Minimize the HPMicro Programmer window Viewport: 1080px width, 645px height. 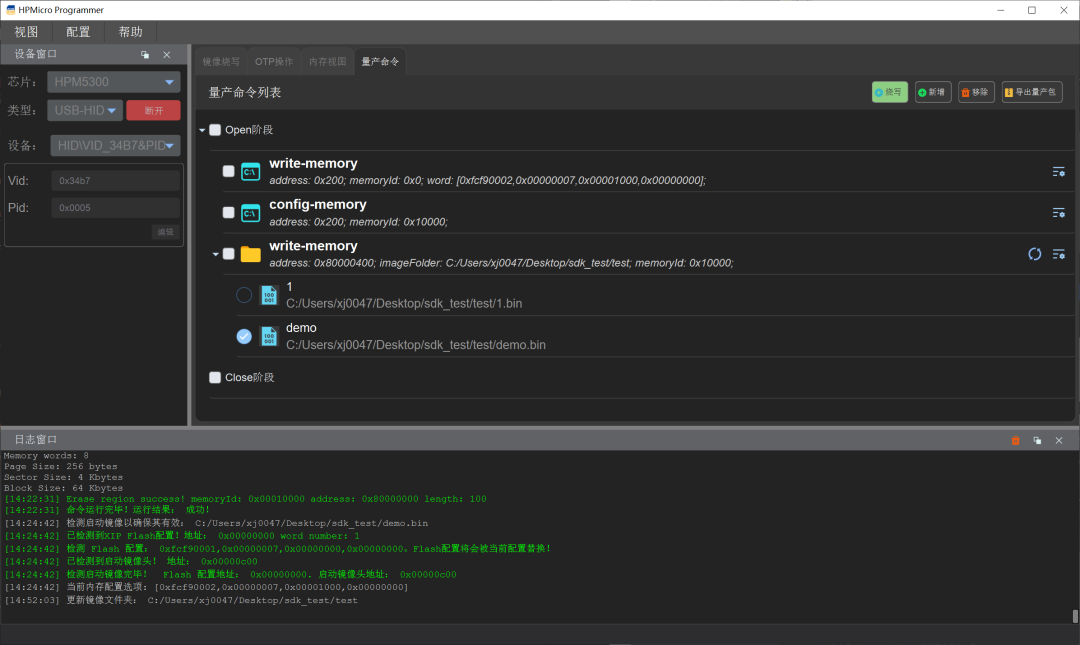[1001, 10]
